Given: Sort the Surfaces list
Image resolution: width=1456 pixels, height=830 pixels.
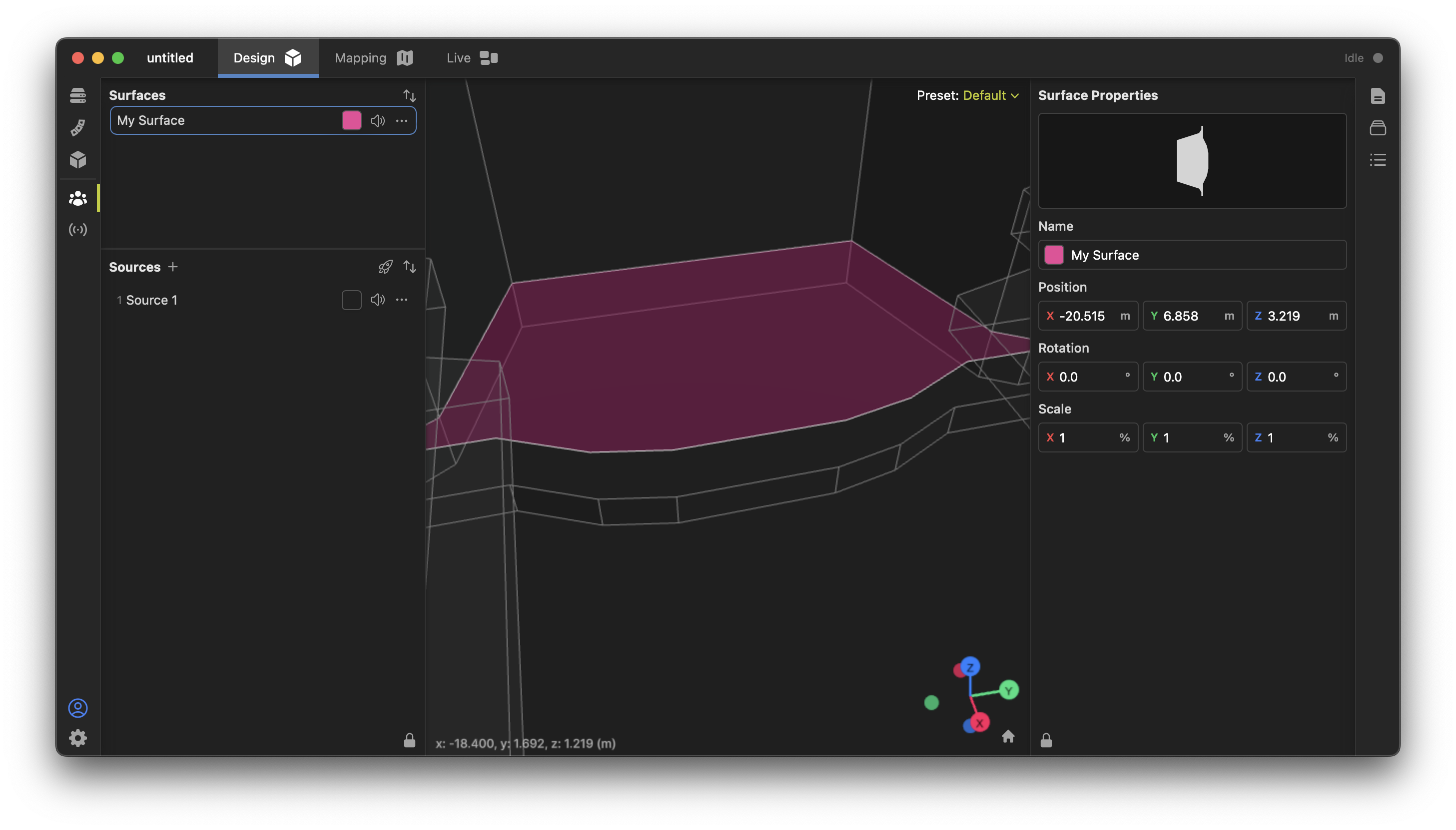Looking at the screenshot, I should [x=410, y=96].
